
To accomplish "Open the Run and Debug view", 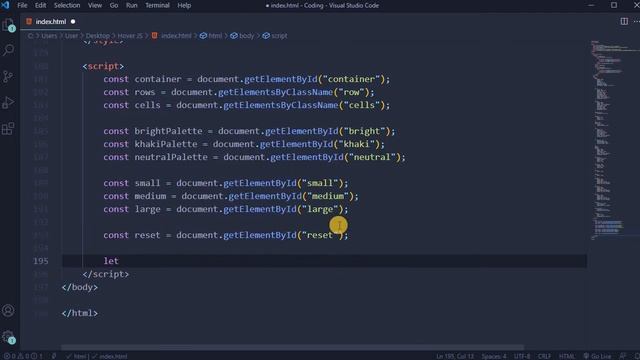I will click(8, 102).
